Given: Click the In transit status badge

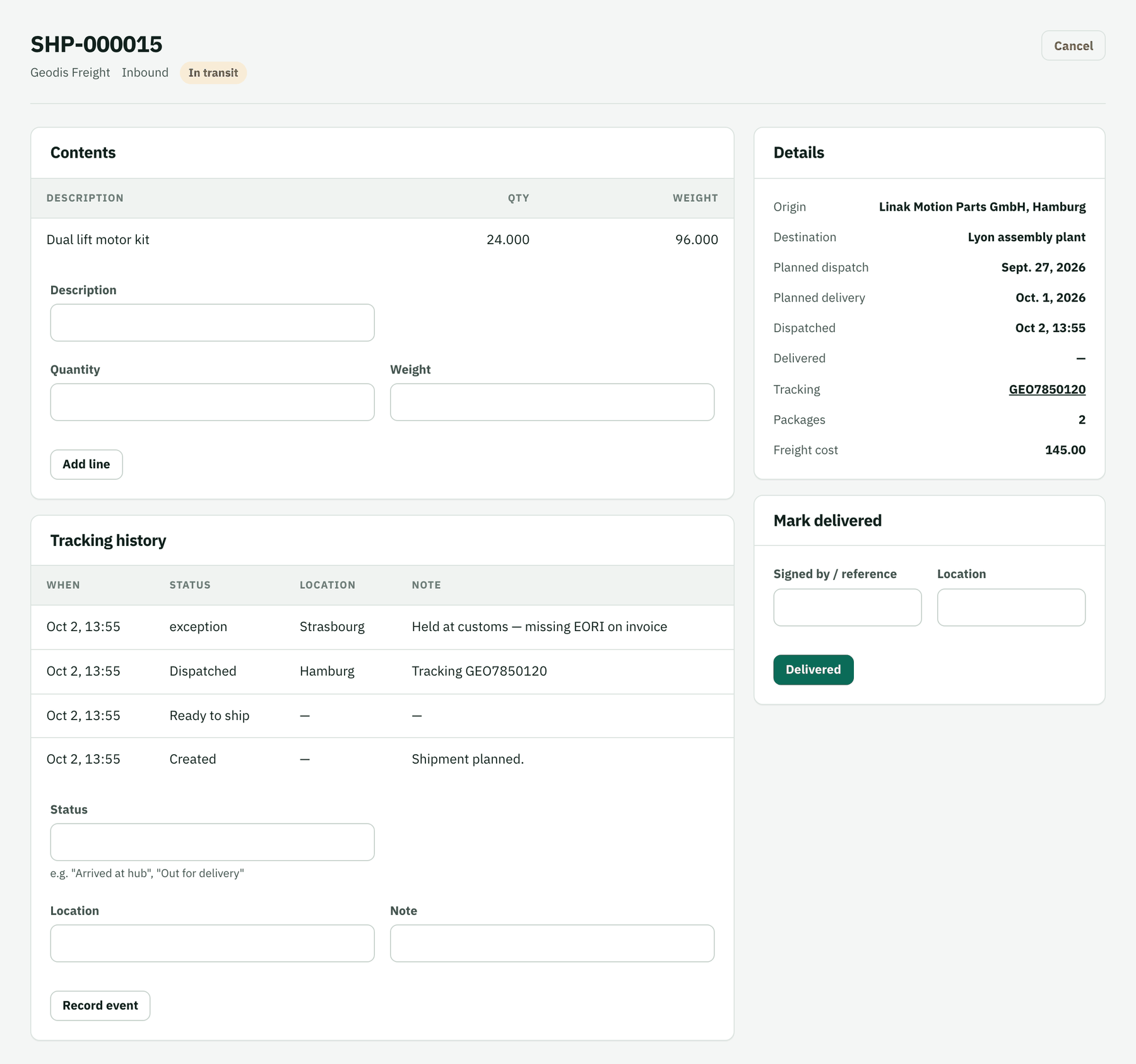Looking at the screenshot, I should 213,73.
